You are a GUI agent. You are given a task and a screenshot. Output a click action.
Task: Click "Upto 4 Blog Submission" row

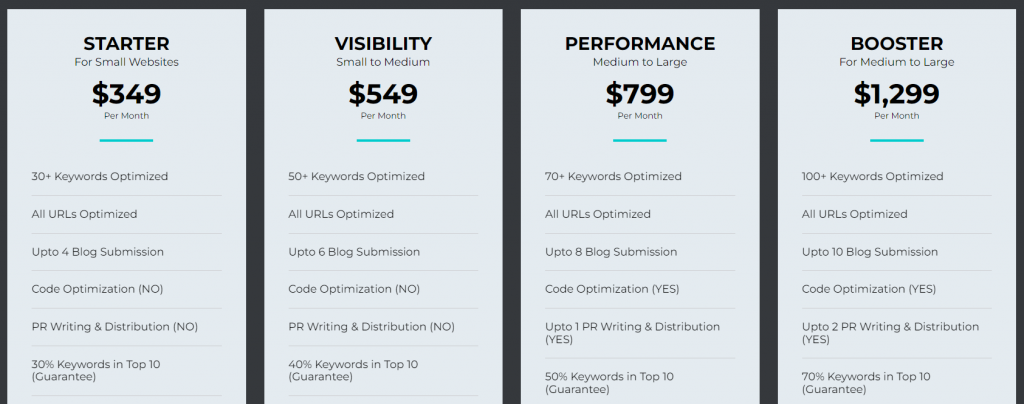click(98, 252)
